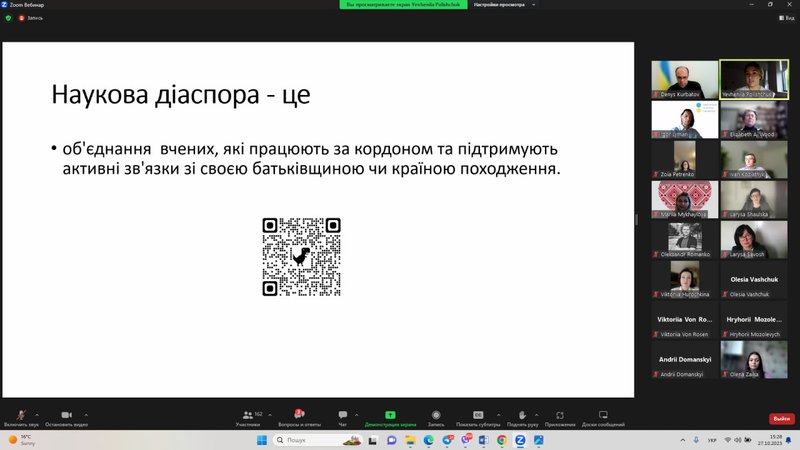This screenshot has height=450, width=800.
Task: Select Ivan Kozlatnyk video thumbnail
Action: [754, 159]
